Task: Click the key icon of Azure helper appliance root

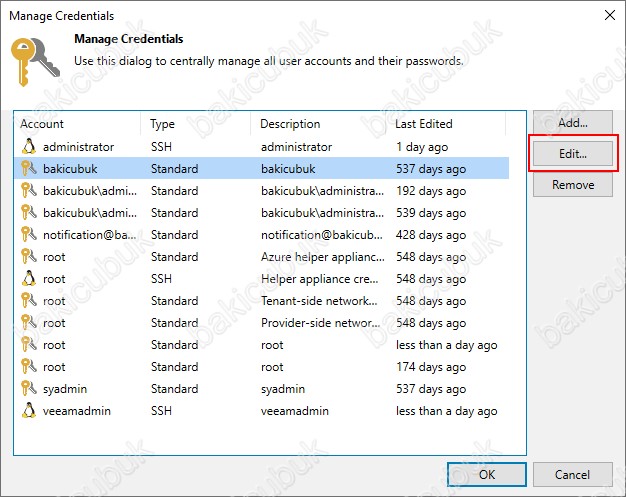Action: (29, 256)
